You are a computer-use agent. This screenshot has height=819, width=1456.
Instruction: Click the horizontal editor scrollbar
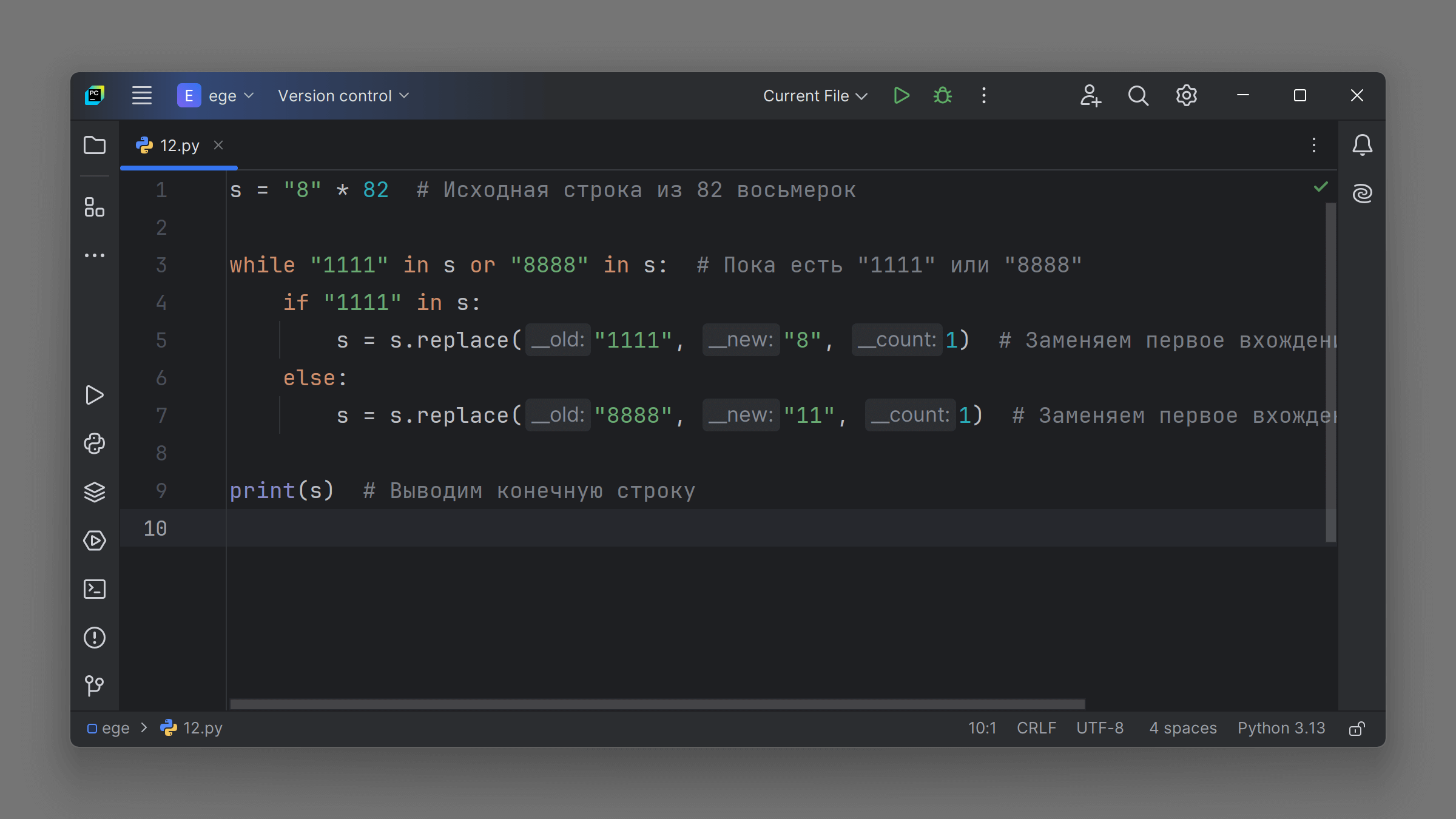(657, 704)
